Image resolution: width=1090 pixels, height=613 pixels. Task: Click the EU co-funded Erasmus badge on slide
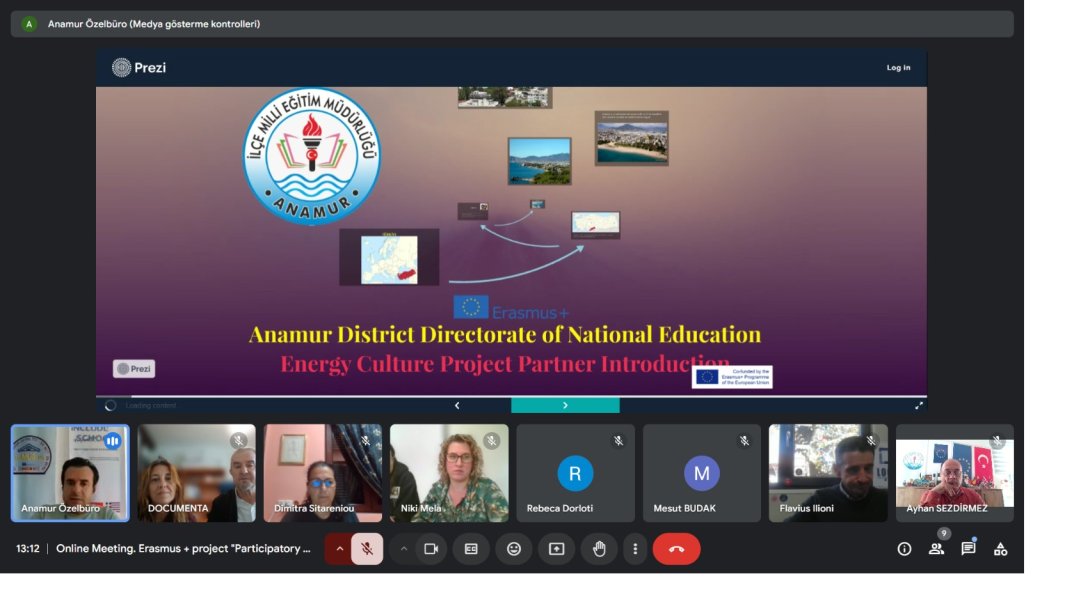click(x=732, y=377)
